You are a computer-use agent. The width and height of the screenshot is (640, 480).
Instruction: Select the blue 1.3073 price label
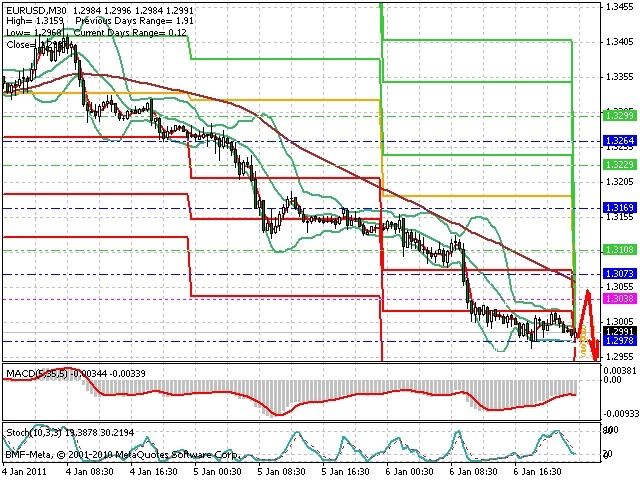[x=620, y=273]
